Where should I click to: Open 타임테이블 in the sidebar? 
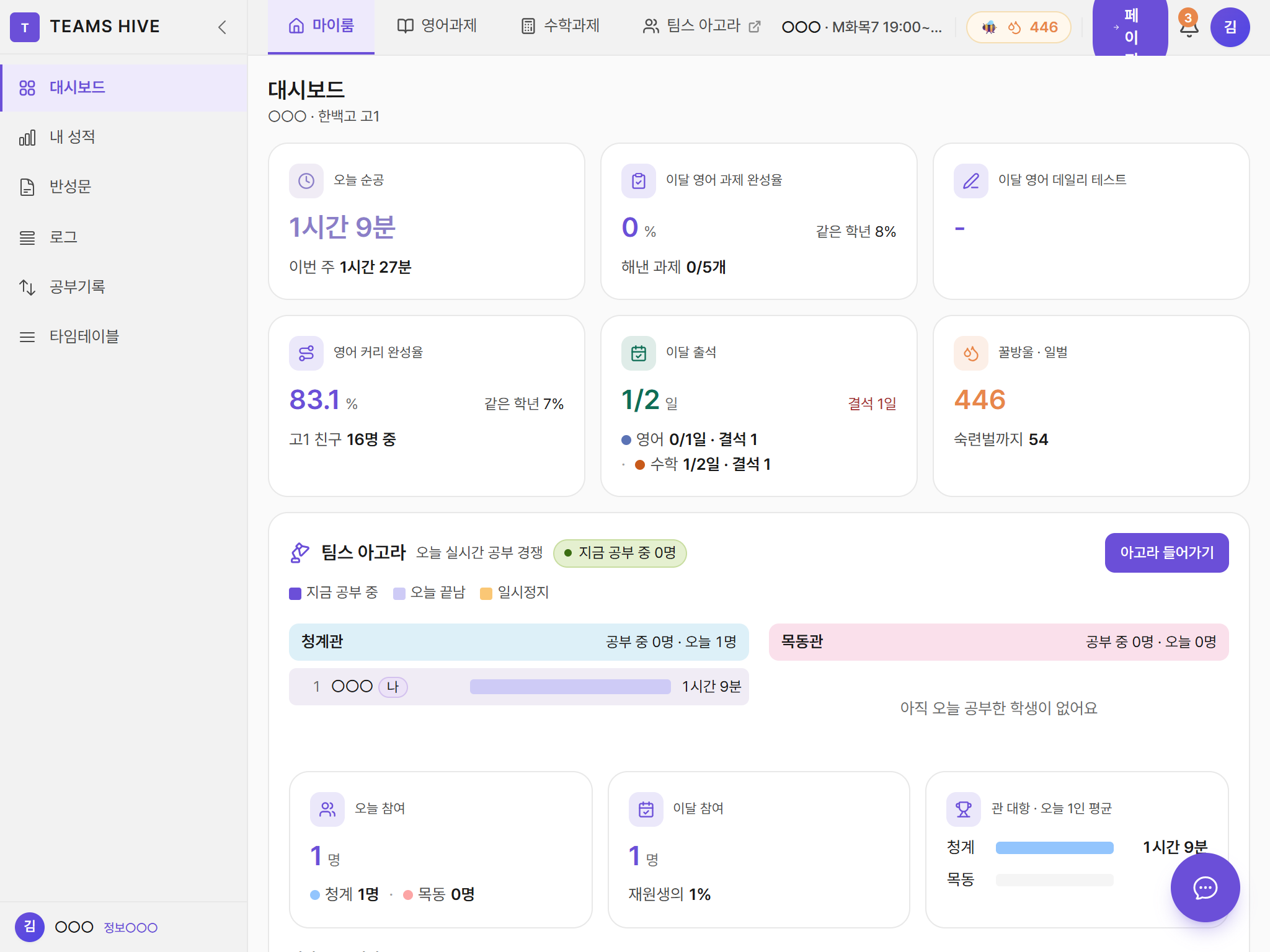tap(124, 337)
